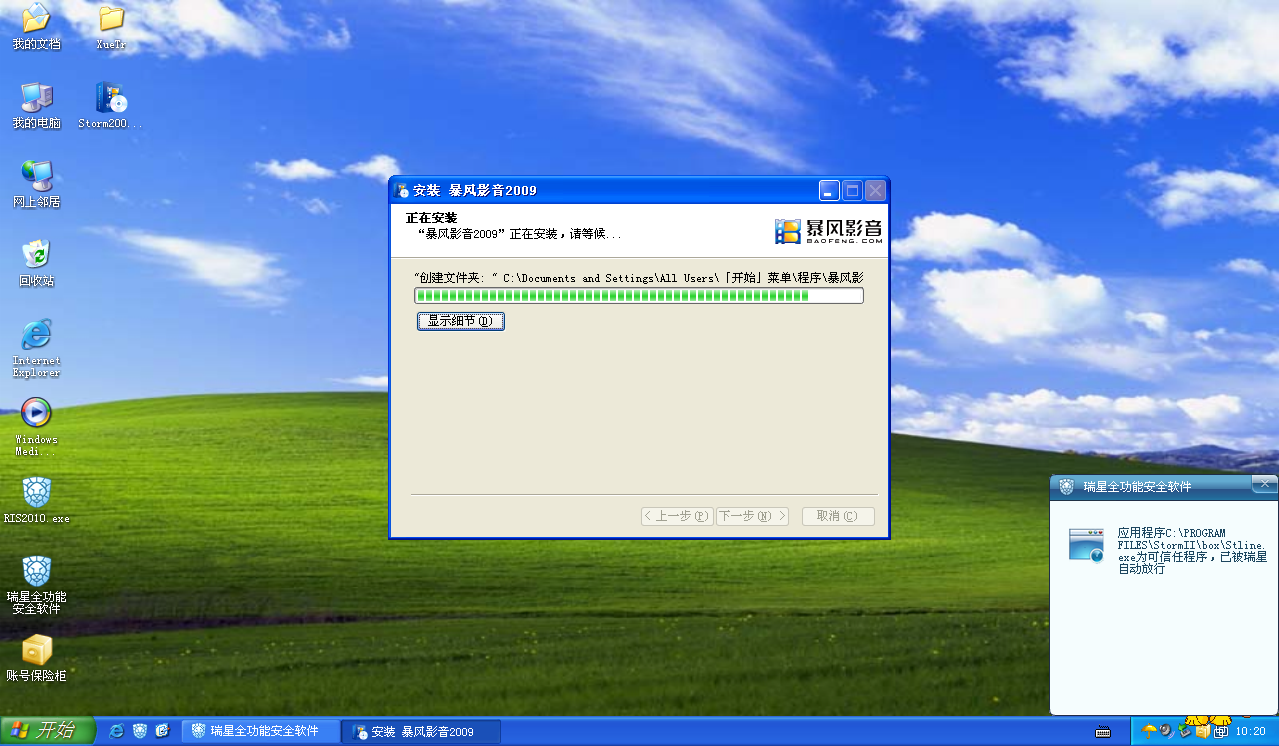Select the 我的电脑 desktop icon
The width and height of the screenshot is (1279, 746).
pyautogui.click(x=36, y=106)
